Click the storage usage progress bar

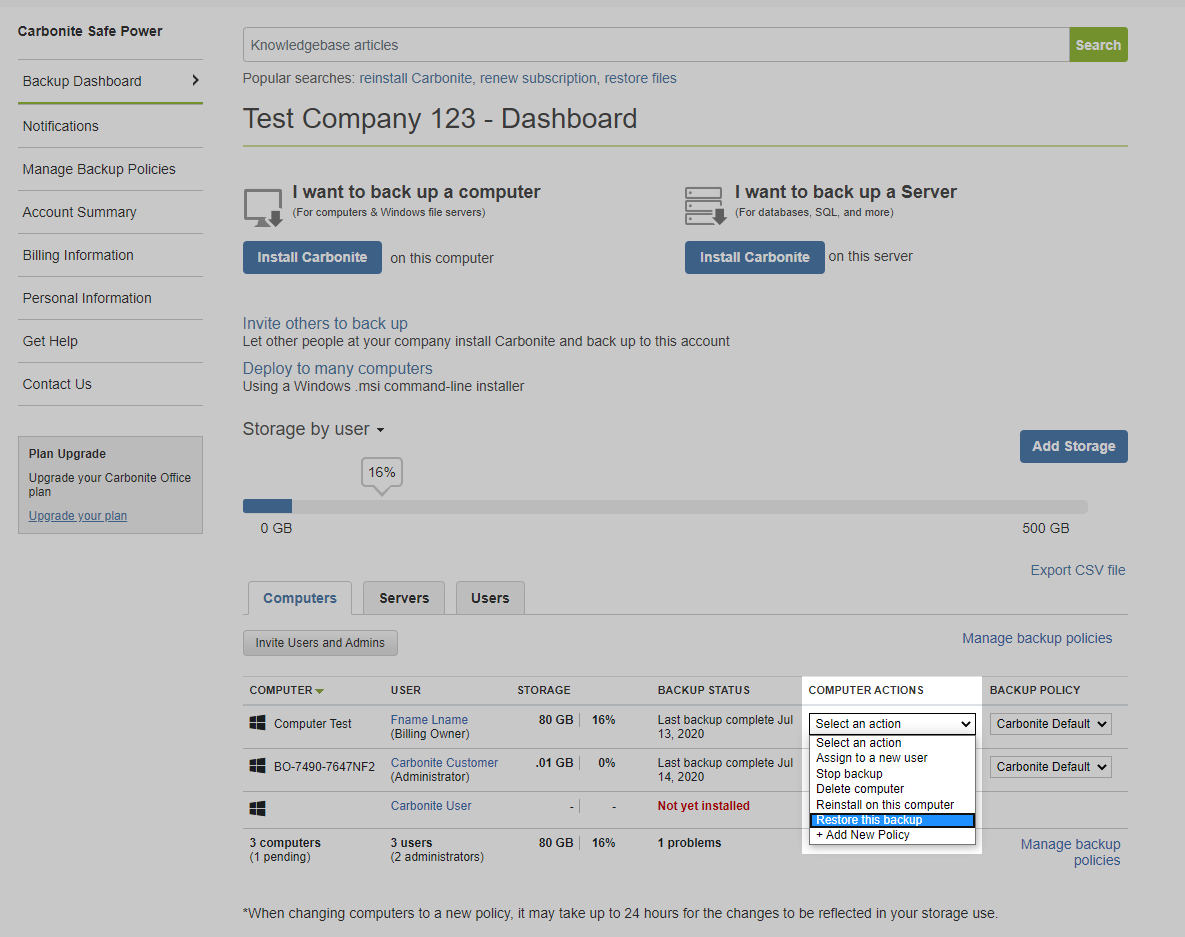[665, 507]
